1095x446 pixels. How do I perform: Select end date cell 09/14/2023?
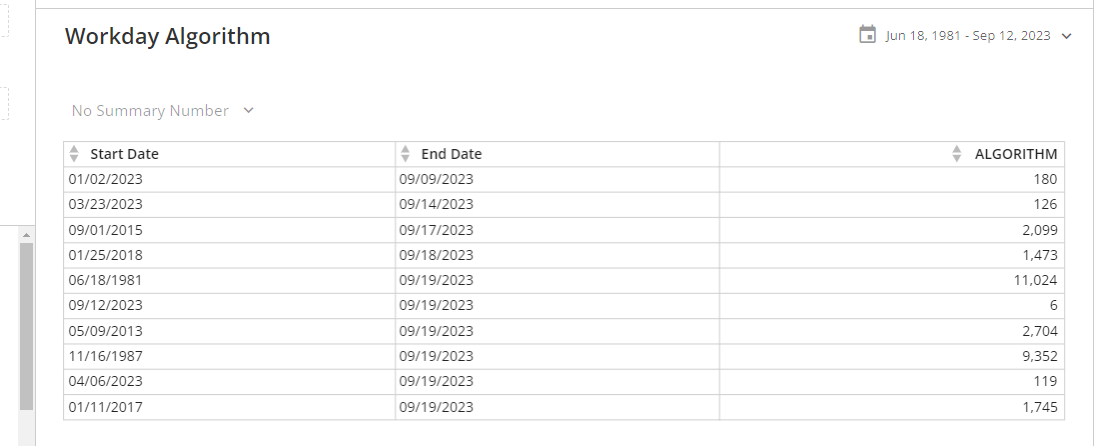click(436, 205)
